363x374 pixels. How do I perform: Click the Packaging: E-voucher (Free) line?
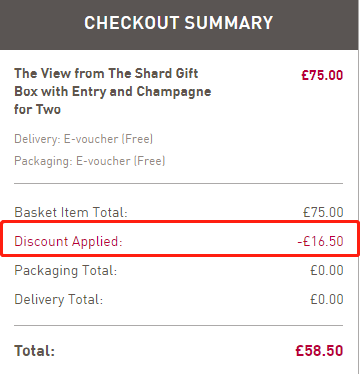[90, 161]
